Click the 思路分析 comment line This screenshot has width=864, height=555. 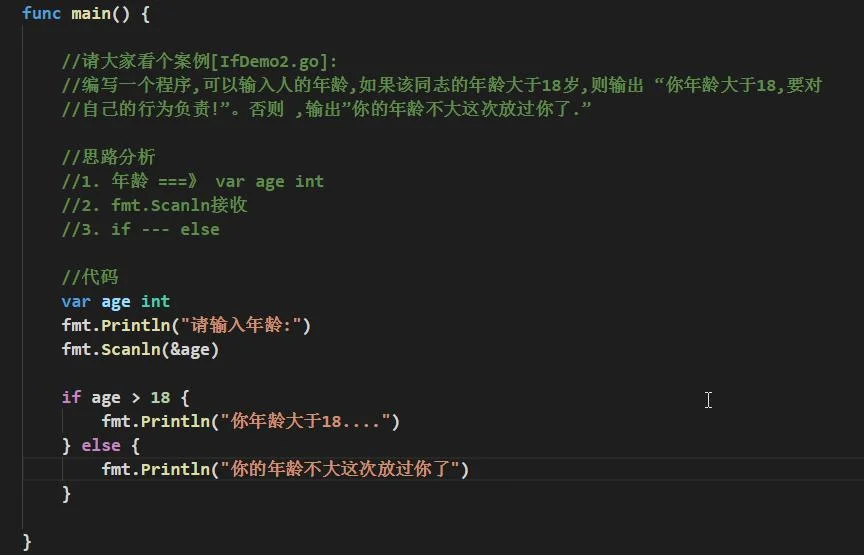pyautogui.click(x=109, y=157)
